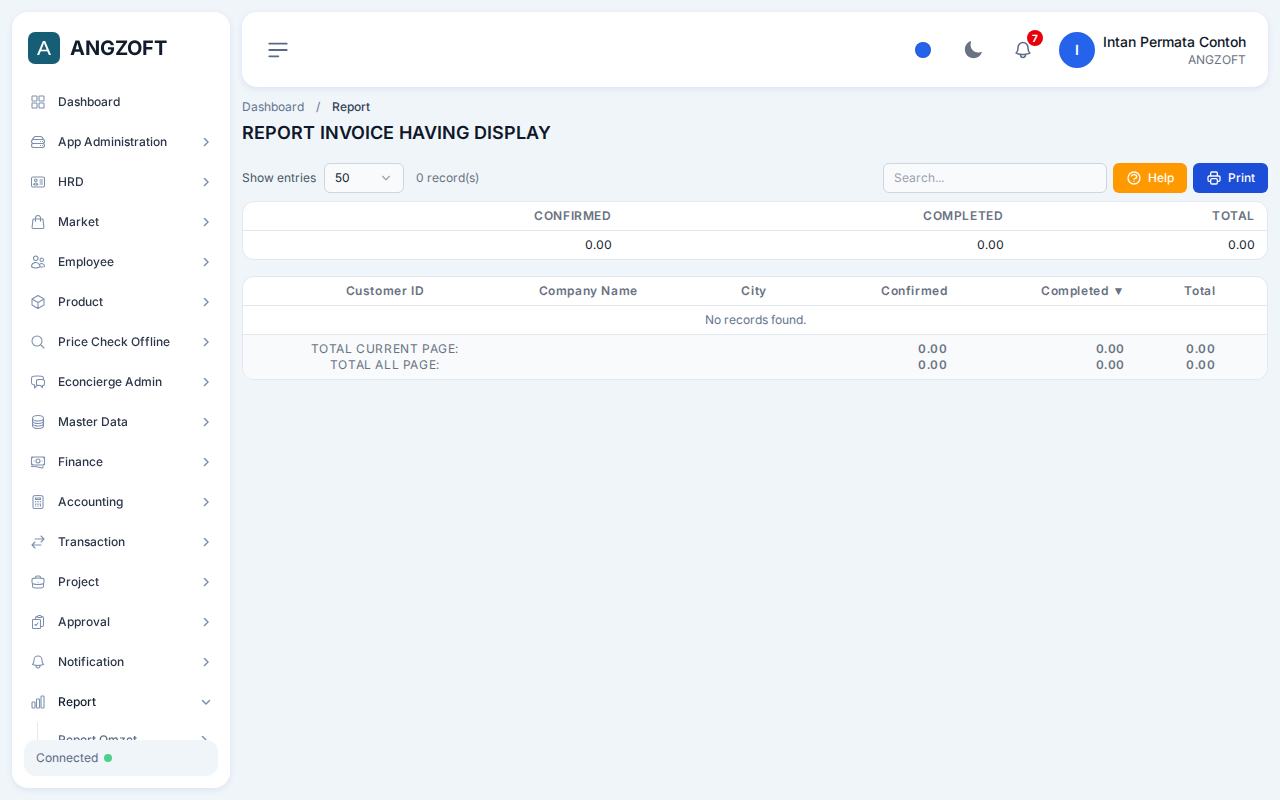Click the orange Help button

click(x=1150, y=178)
